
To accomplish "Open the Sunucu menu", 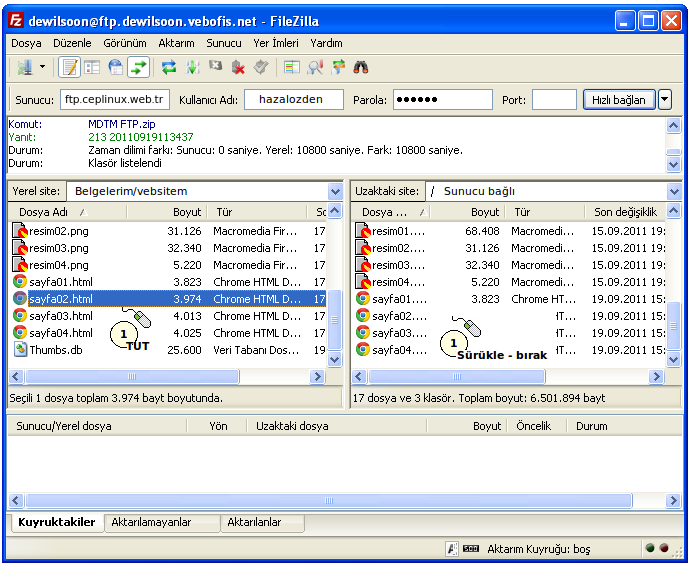I will (224, 43).
